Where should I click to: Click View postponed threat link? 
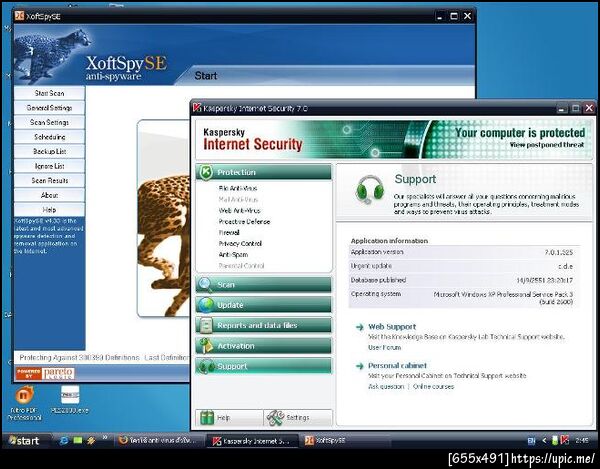547,145
